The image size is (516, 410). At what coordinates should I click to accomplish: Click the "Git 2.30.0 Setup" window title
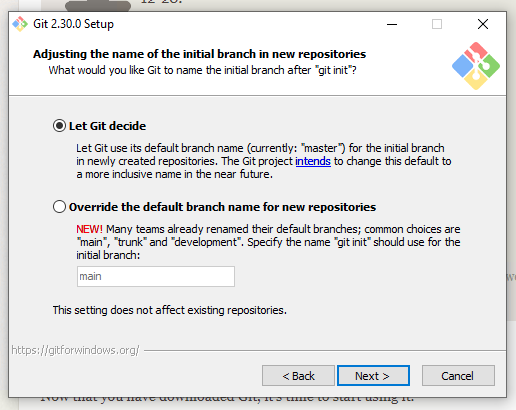pos(73,24)
